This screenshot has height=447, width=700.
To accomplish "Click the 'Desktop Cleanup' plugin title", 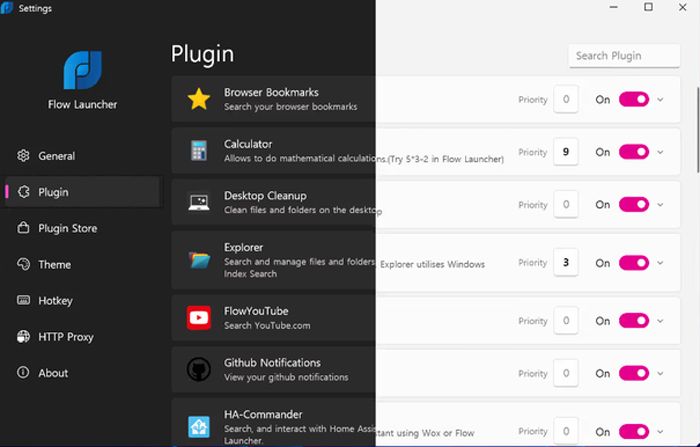I will tap(265, 196).
